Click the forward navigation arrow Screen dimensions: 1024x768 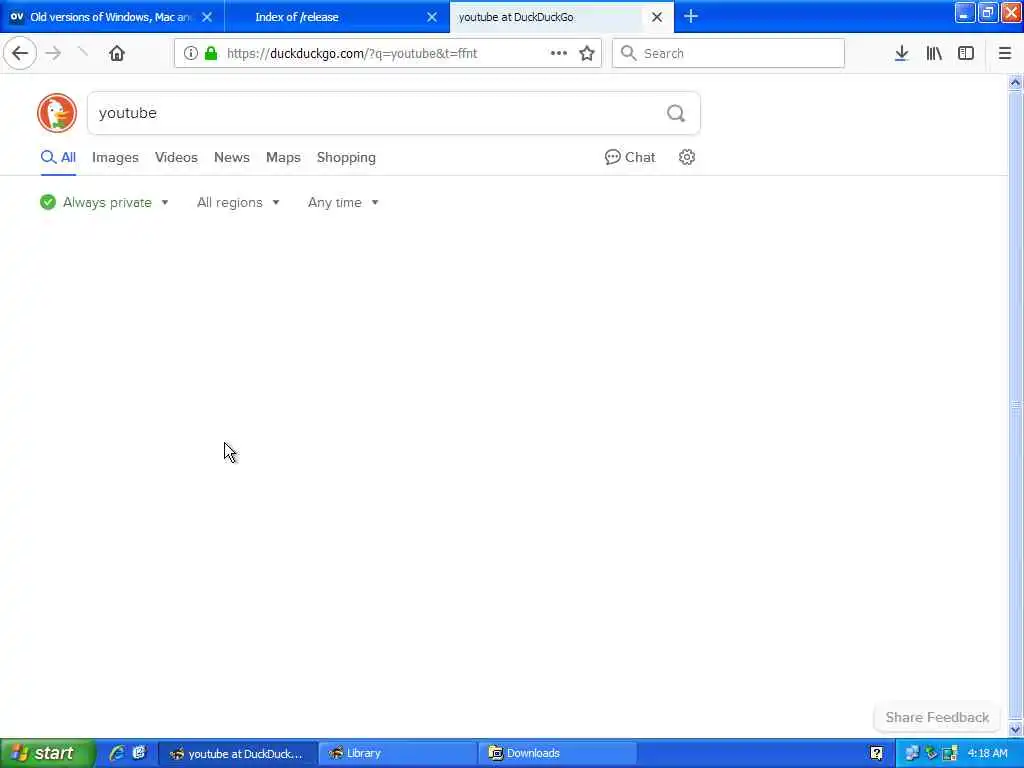[54, 54]
